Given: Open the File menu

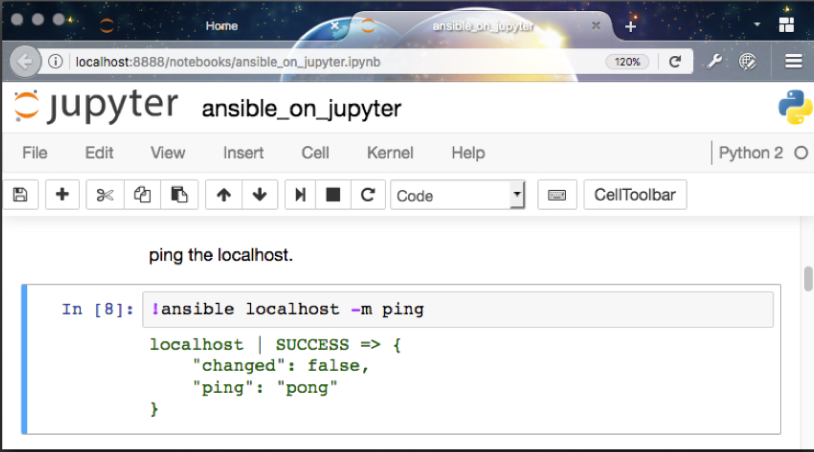Looking at the screenshot, I should click(x=35, y=153).
